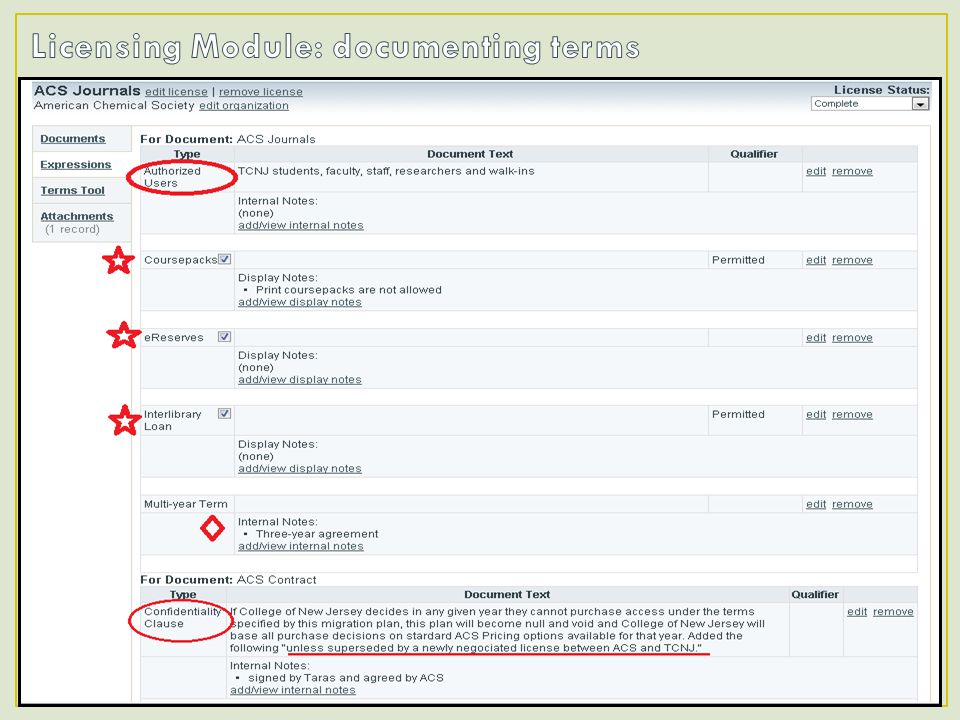
Task: Edit the Confidentiality Clause expression
Action: pos(857,612)
